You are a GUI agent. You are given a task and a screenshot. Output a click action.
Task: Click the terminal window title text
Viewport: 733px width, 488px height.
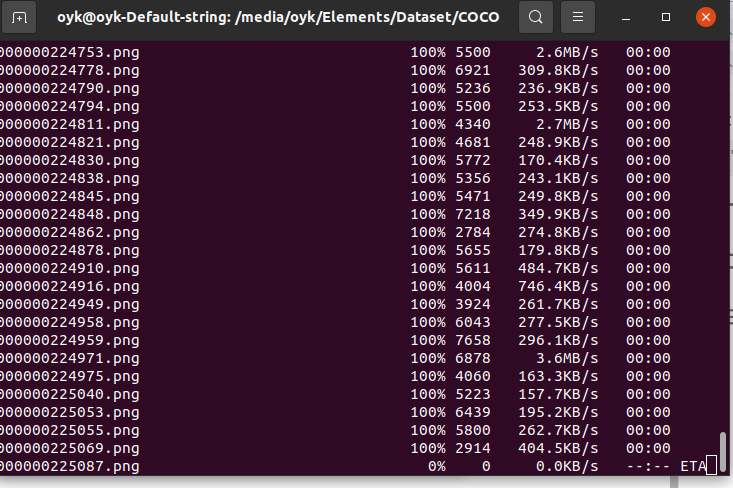pos(278,17)
